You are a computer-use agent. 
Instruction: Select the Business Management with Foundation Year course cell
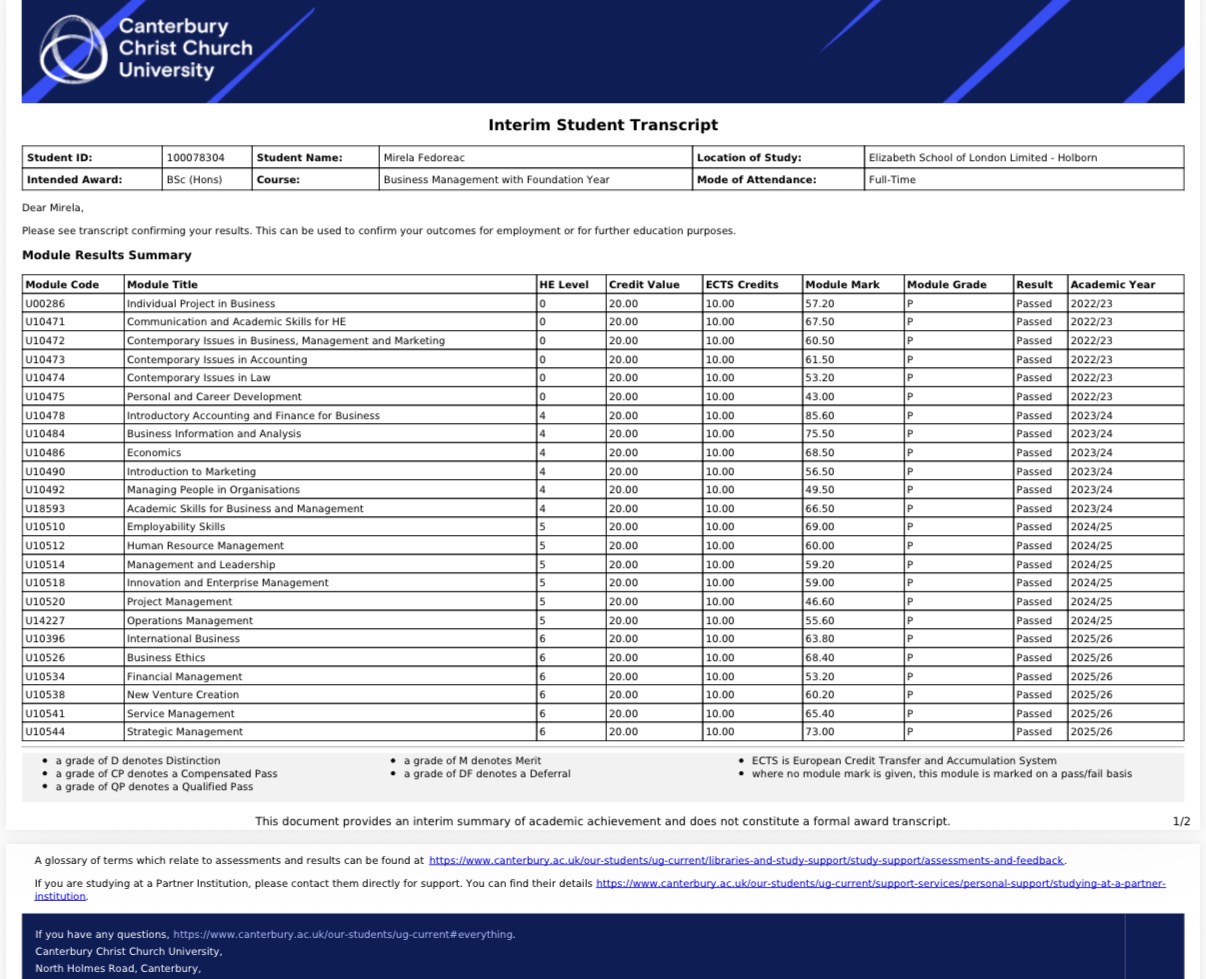click(x=535, y=179)
